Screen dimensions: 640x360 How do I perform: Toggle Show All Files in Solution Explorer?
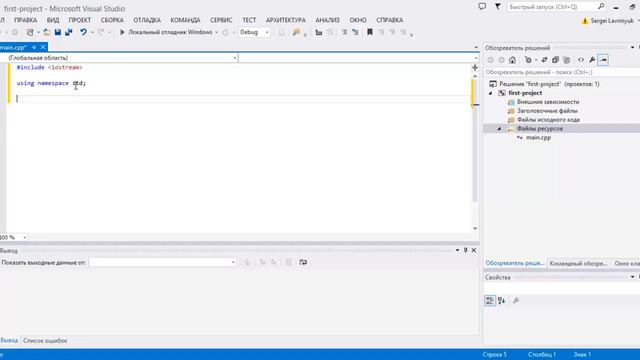(567, 60)
